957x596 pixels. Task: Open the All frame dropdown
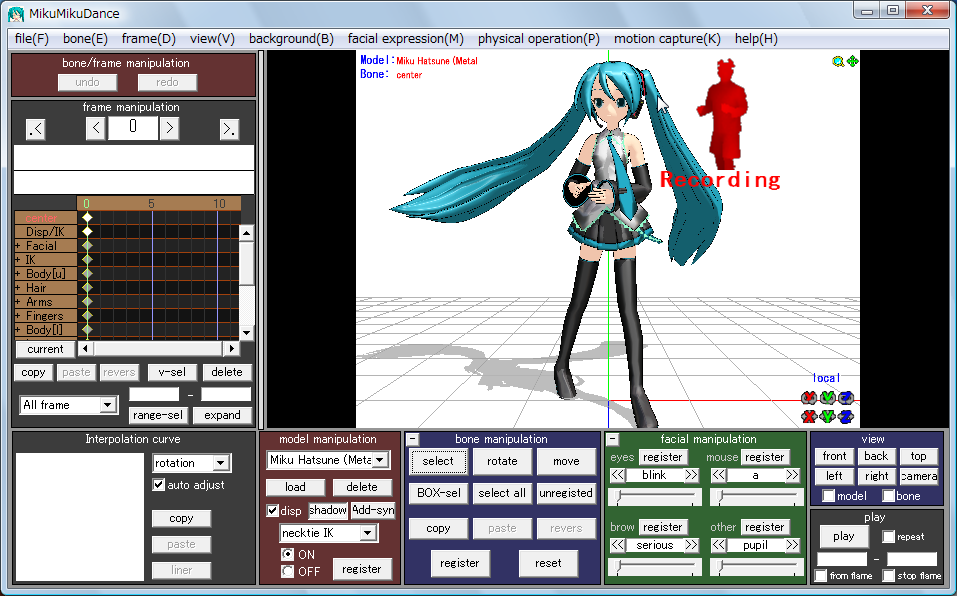click(108, 405)
